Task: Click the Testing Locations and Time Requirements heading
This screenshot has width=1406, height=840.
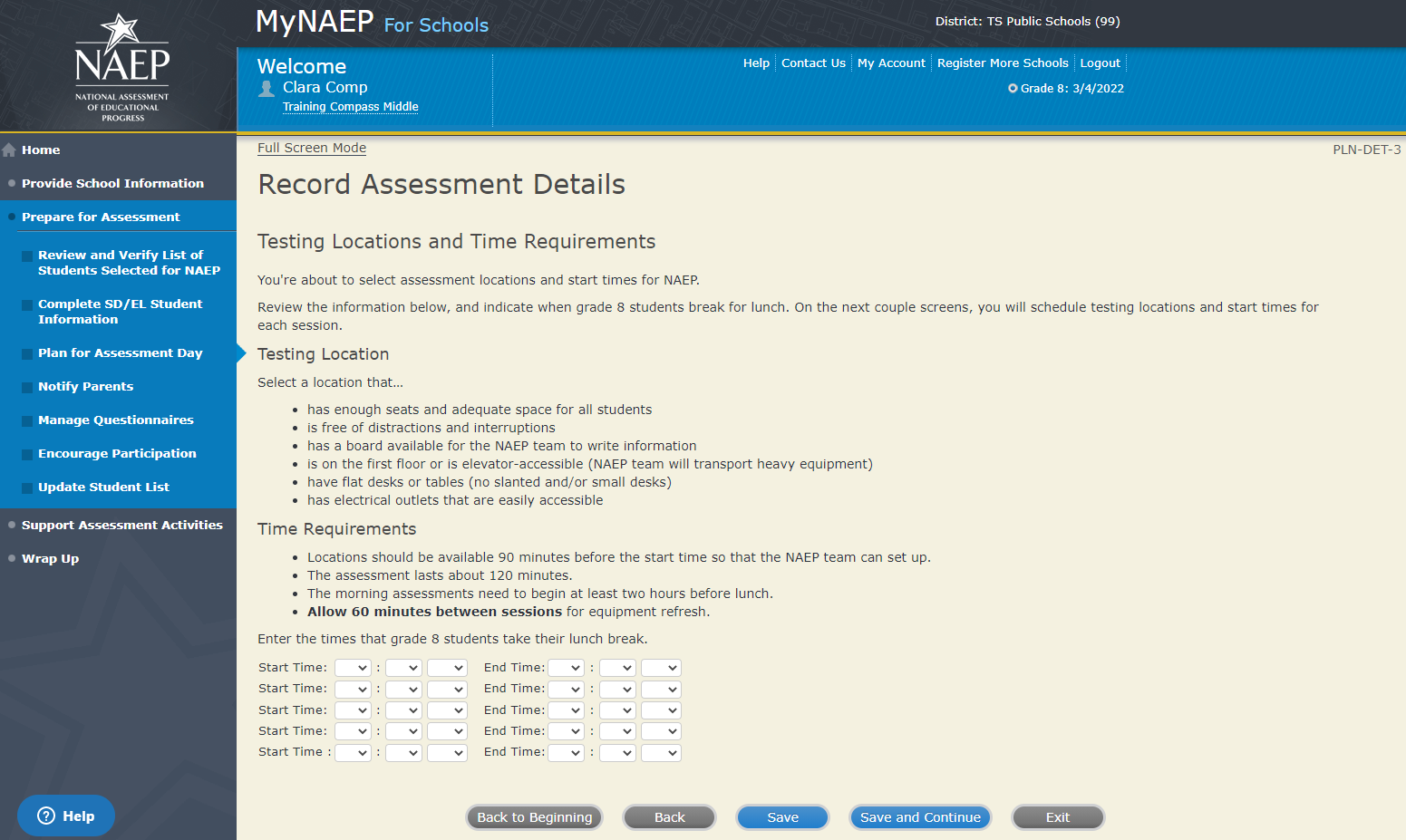Action: pos(456,241)
